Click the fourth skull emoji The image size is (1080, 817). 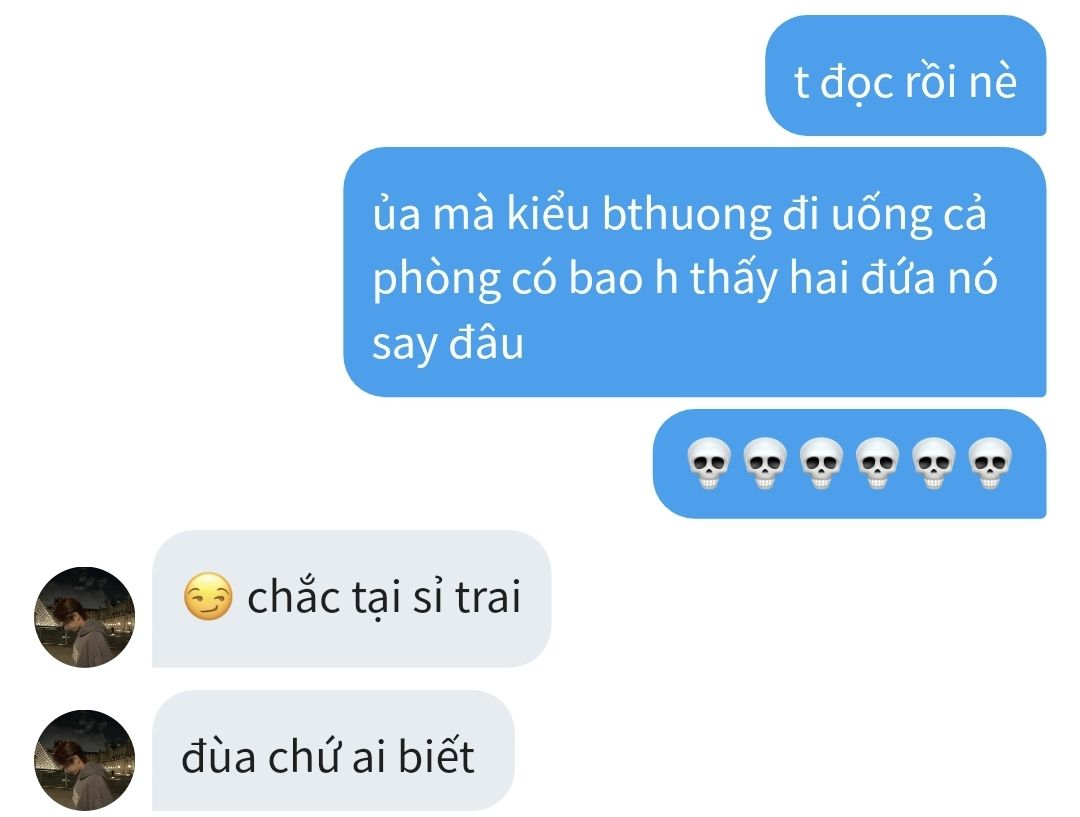pos(878,464)
